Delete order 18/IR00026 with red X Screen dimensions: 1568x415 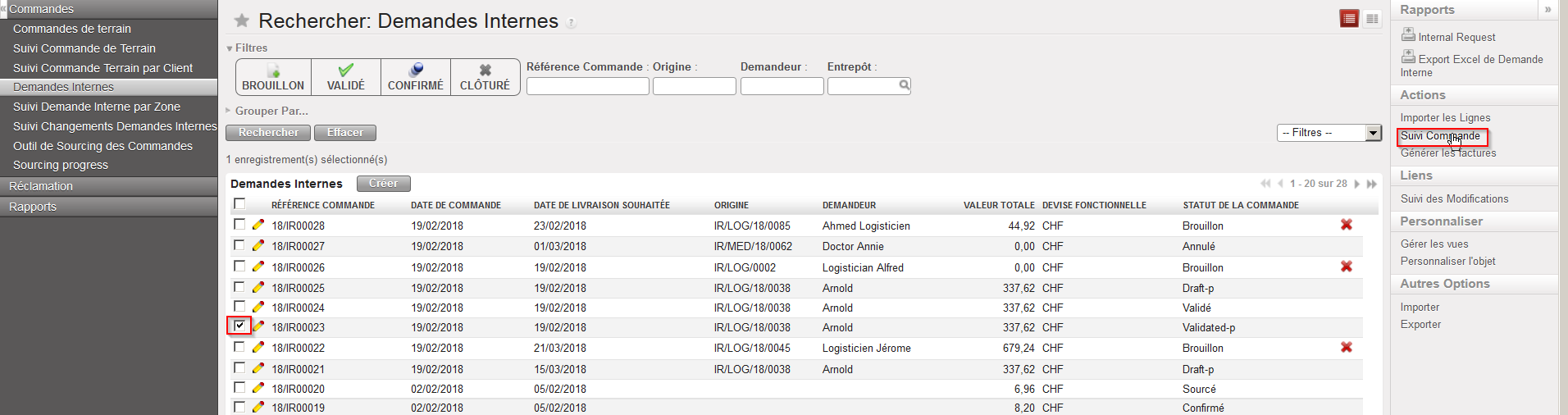[x=1346, y=267]
